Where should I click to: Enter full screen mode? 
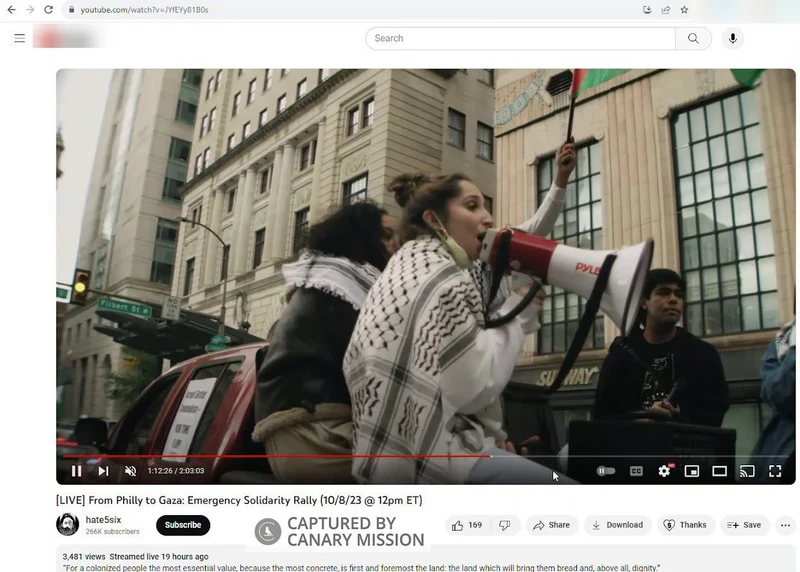click(x=775, y=471)
